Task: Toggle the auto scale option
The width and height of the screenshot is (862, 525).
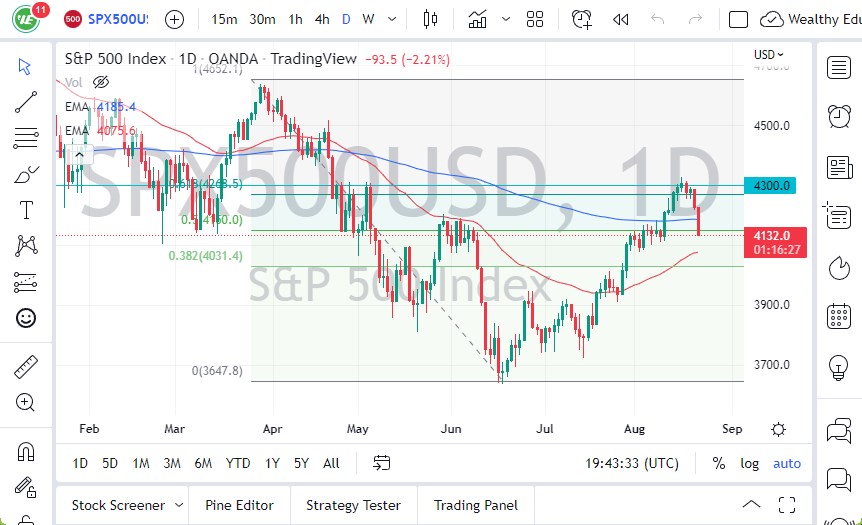Action: [787, 463]
